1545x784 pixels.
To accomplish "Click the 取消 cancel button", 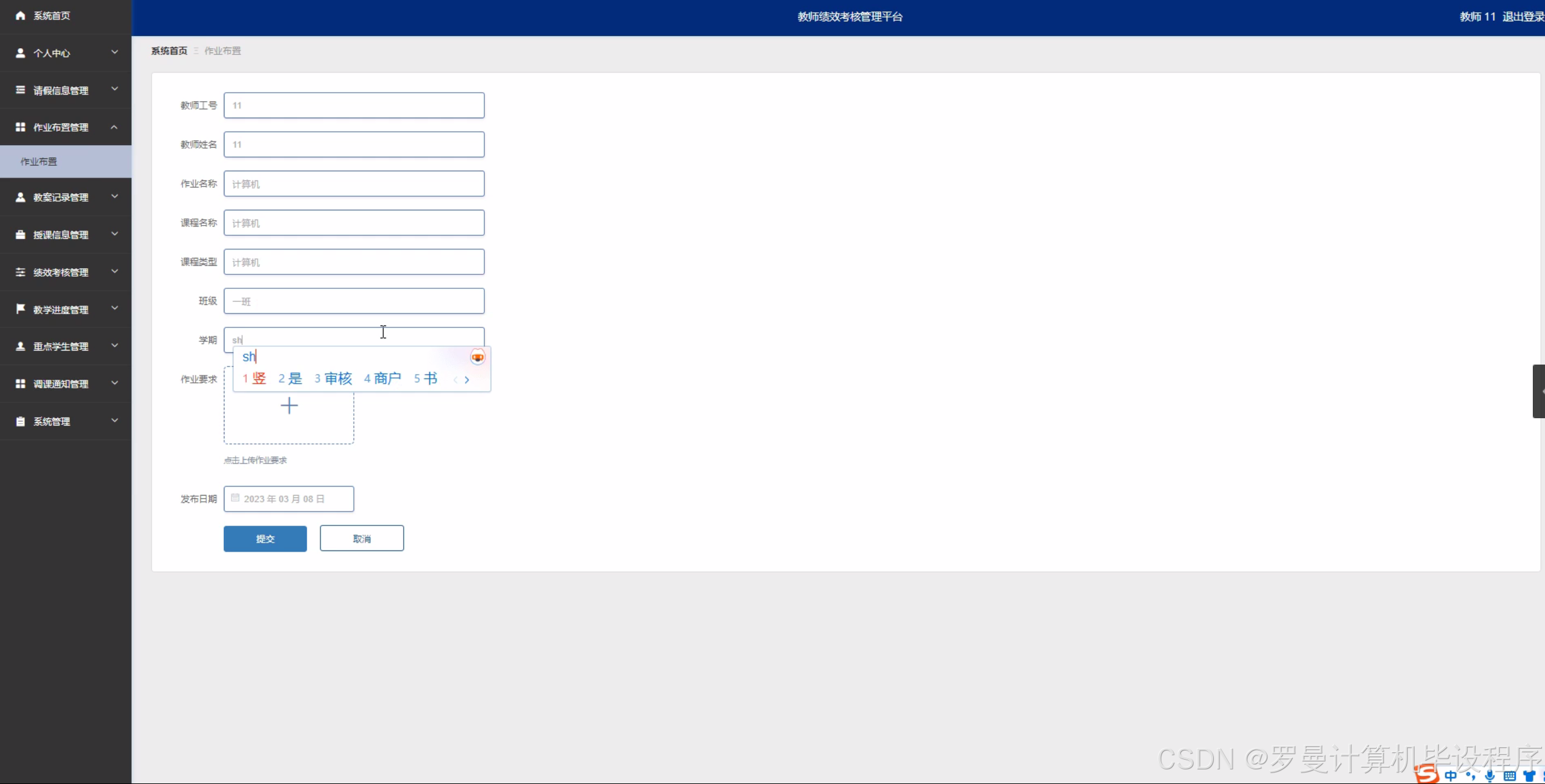I will coord(362,538).
